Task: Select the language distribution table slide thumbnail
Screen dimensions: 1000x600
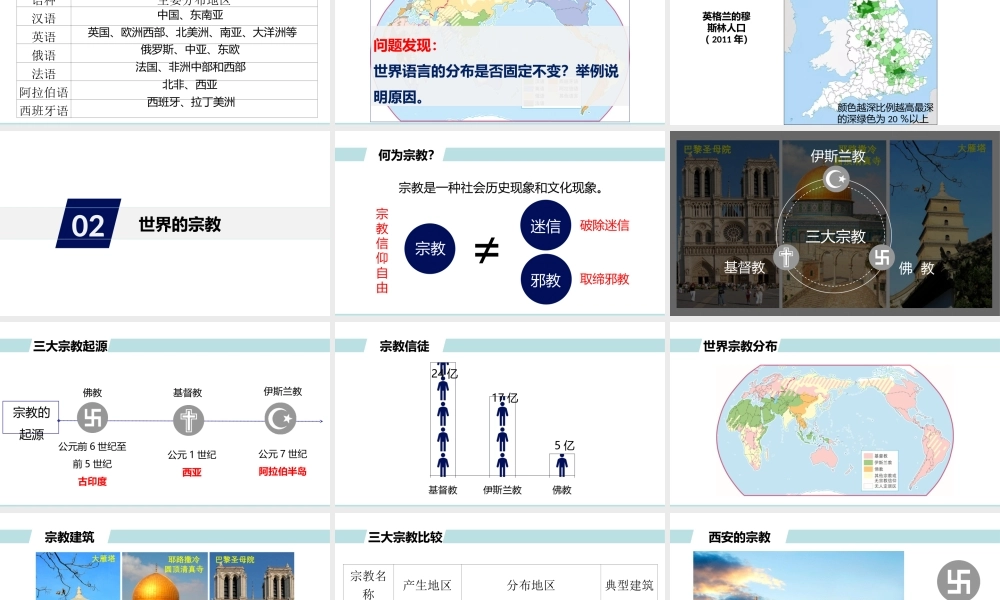Action: tap(165, 62)
